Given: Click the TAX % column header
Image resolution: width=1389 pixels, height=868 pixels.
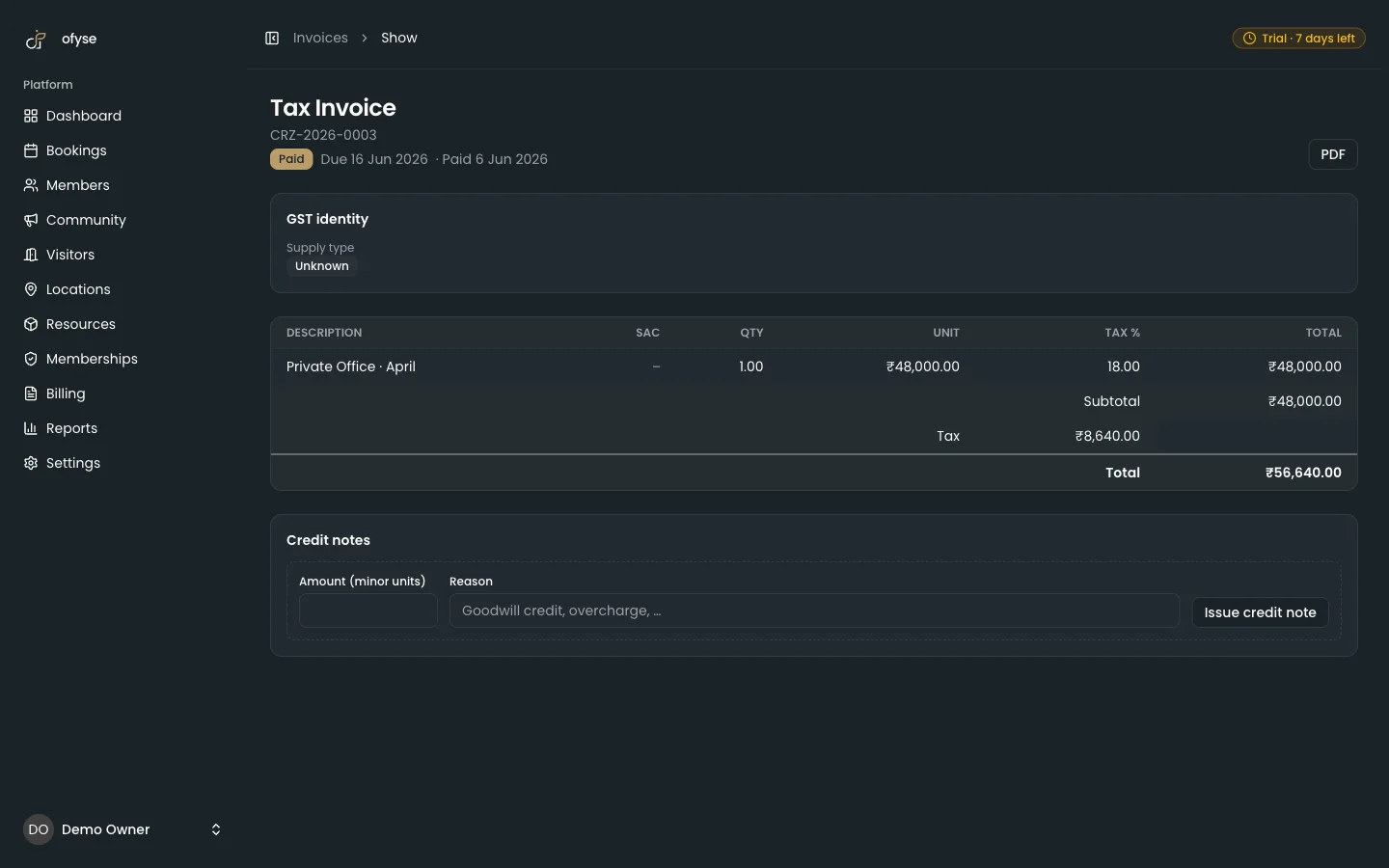Looking at the screenshot, I should click(x=1122, y=333).
